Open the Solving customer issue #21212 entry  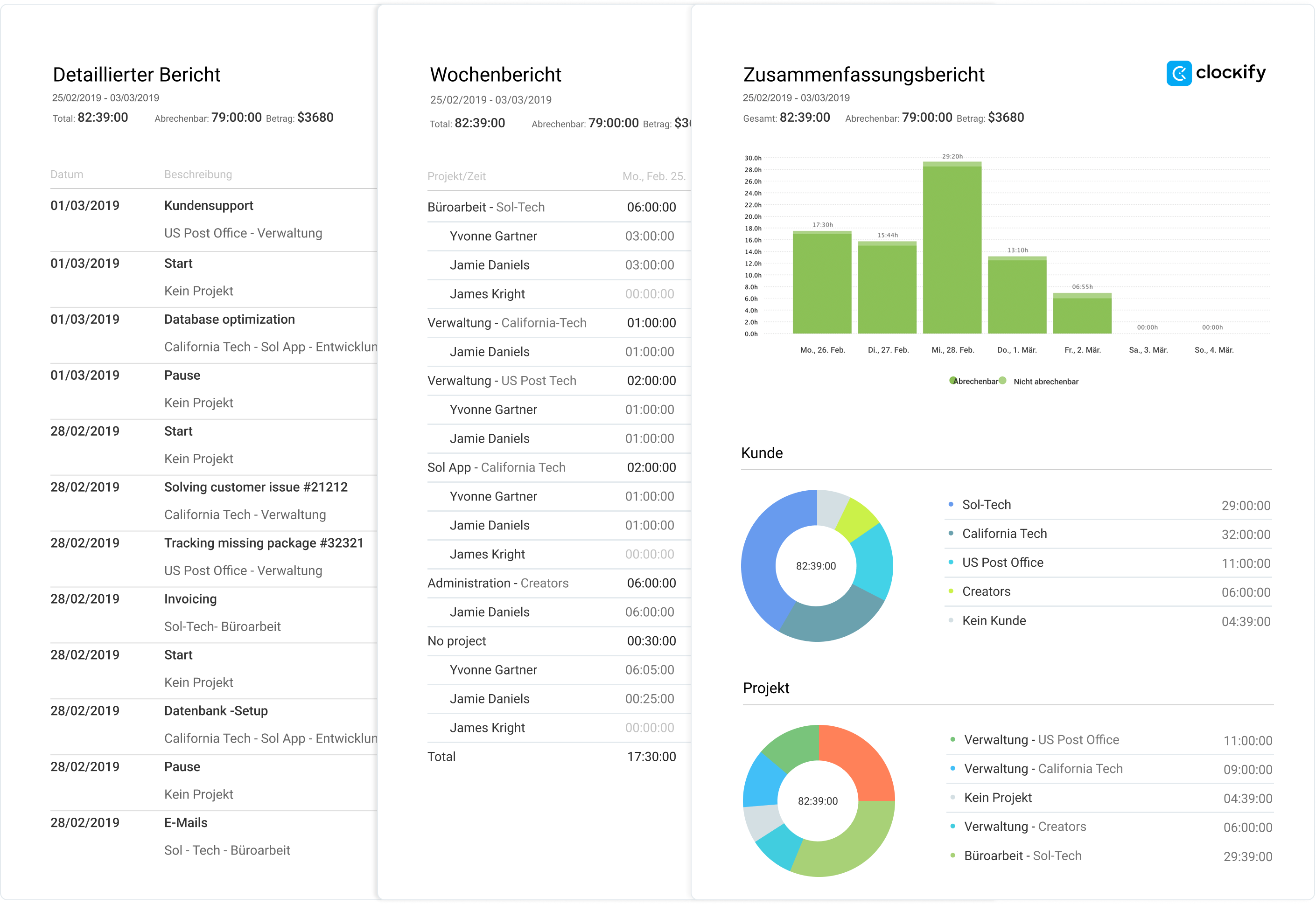click(x=255, y=487)
